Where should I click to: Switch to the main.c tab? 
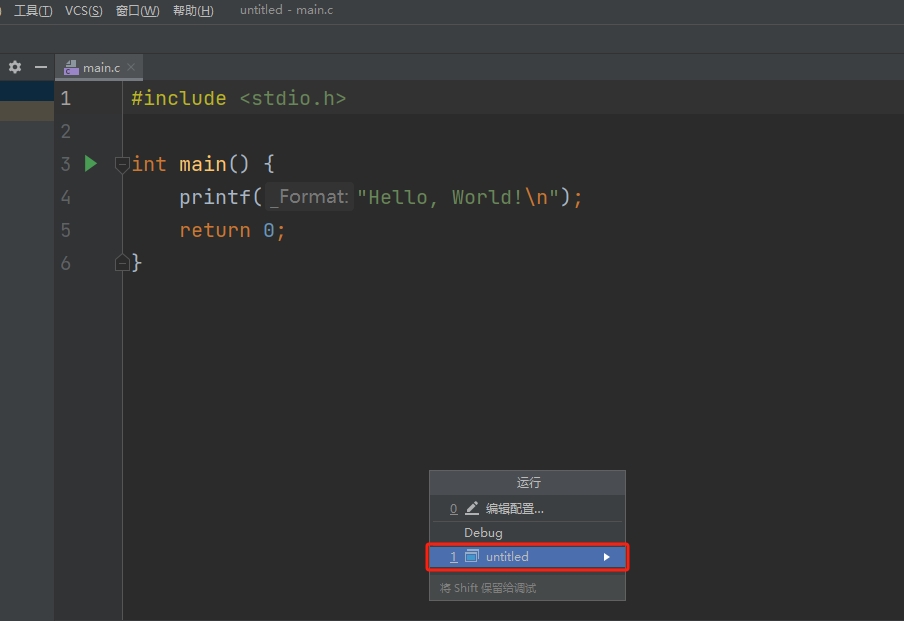click(x=100, y=68)
